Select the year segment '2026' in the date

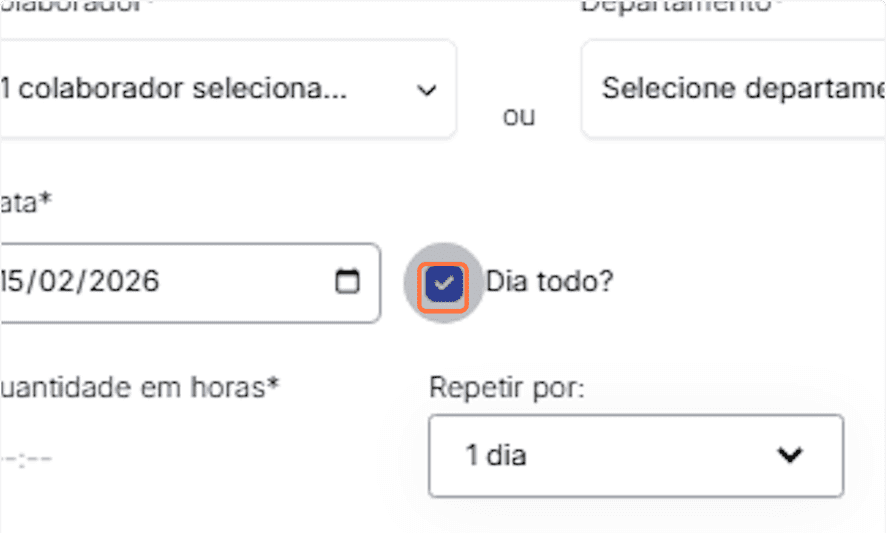122,282
